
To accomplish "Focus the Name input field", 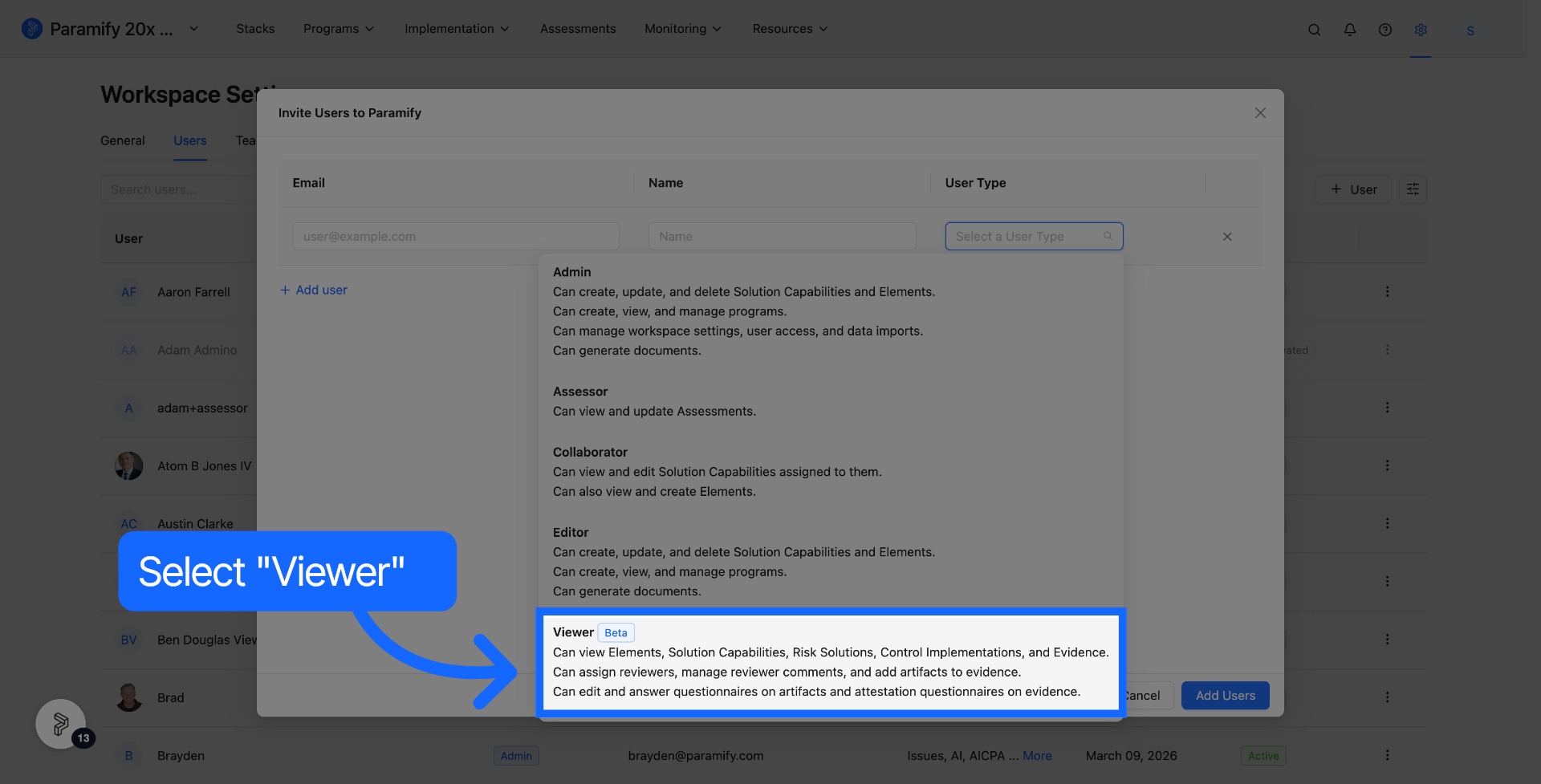I will pyautogui.click(x=783, y=237).
